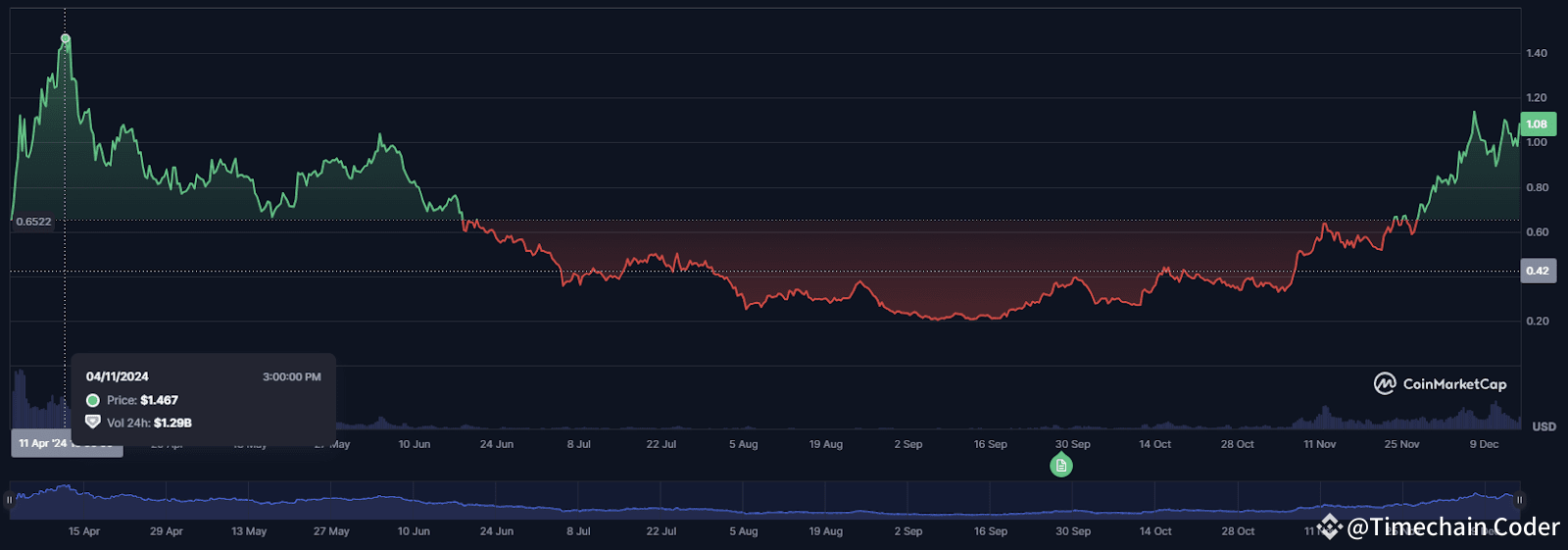
Task: Click the $1.467 price value in tooltip
Action: [x=159, y=400]
